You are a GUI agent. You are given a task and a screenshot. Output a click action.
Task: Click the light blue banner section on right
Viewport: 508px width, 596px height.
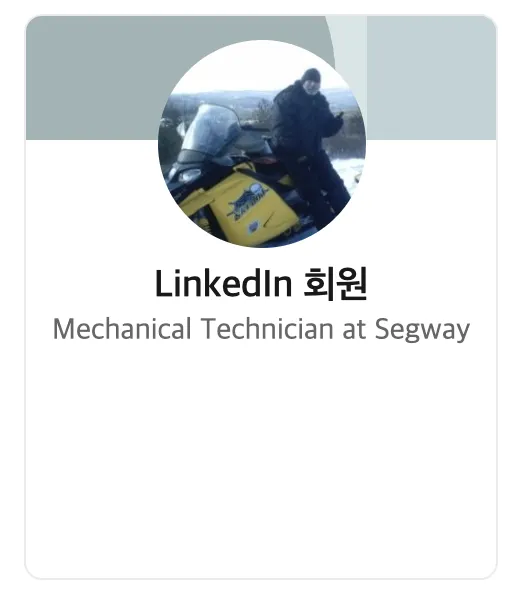pyautogui.click(x=432, y=78)
